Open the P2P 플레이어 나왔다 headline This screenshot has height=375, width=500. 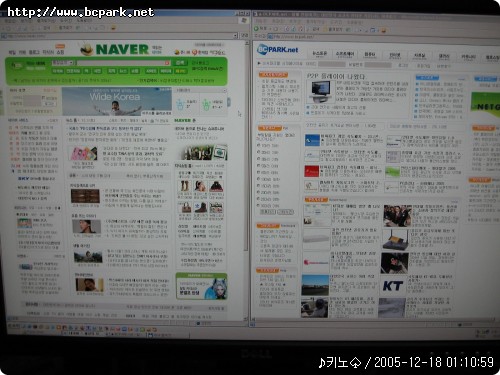pos(336,76)
